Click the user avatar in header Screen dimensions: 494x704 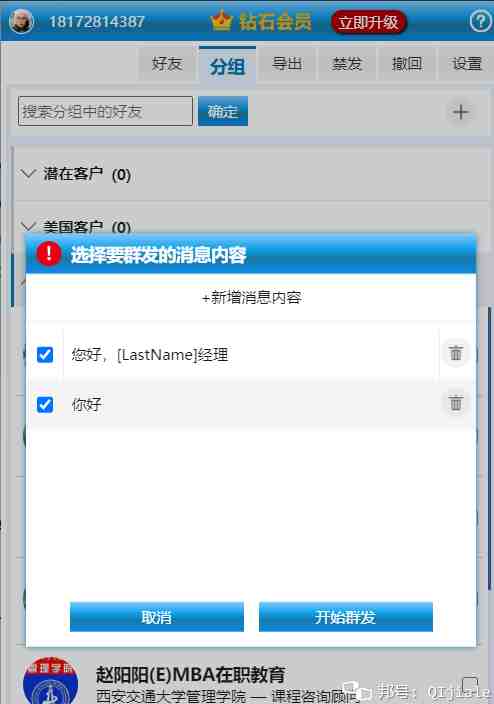(x=21, y=21)
